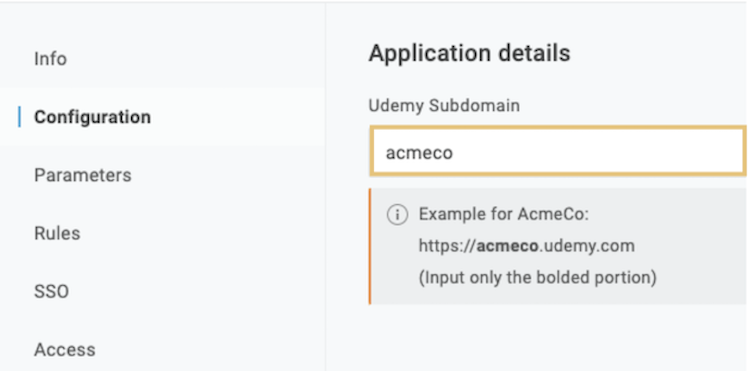The image size is (750, 371).
Task: Click the Udemy Subdomain field label
Action: (444, 105)
